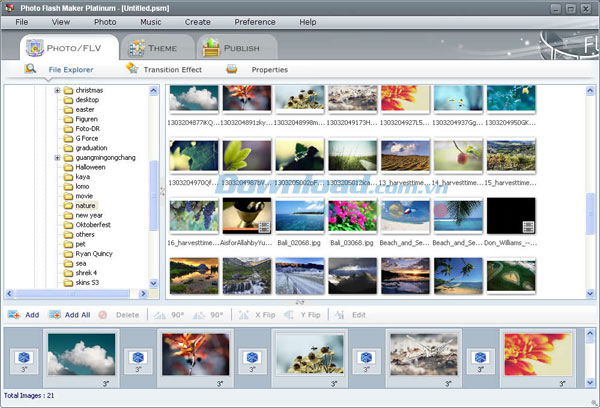Click folder tree scroll up arrow
Screen dimensions: 600x408
pyautogui.click(x=153, y=91)
